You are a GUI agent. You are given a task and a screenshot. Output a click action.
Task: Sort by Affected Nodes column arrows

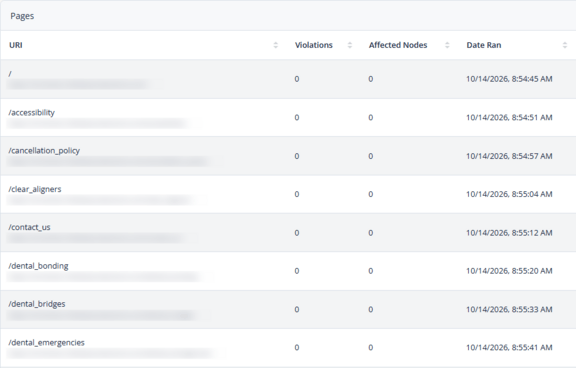pyautogui.click(x=447, y=45)
